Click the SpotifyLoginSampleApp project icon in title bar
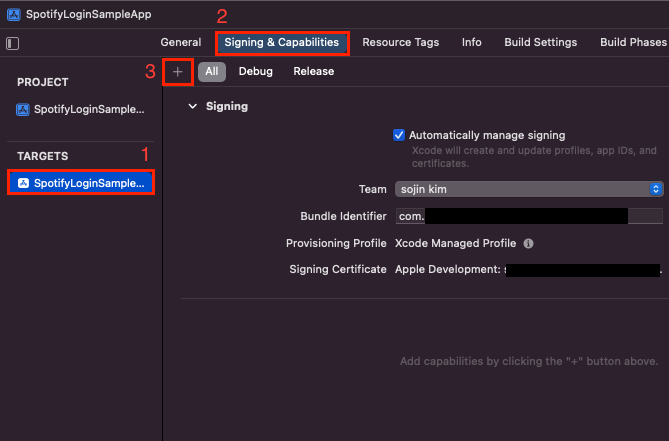This screenshot has width=669, height=441. [14, 15]
